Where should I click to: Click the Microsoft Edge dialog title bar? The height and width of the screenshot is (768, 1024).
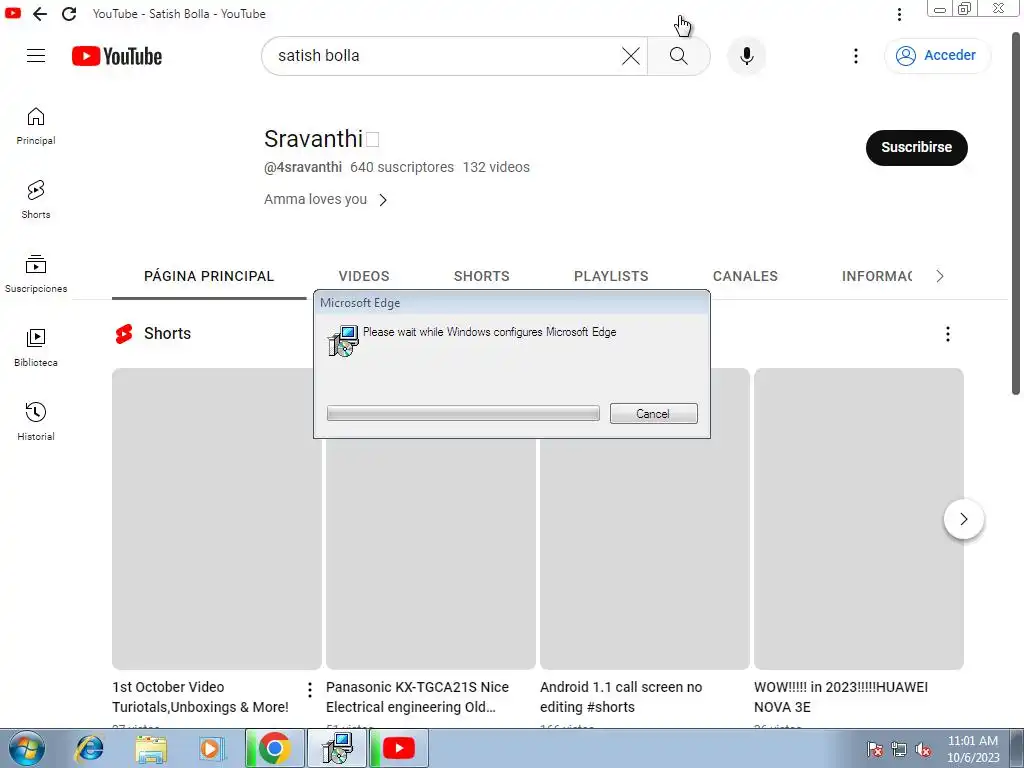pos(512,303)
